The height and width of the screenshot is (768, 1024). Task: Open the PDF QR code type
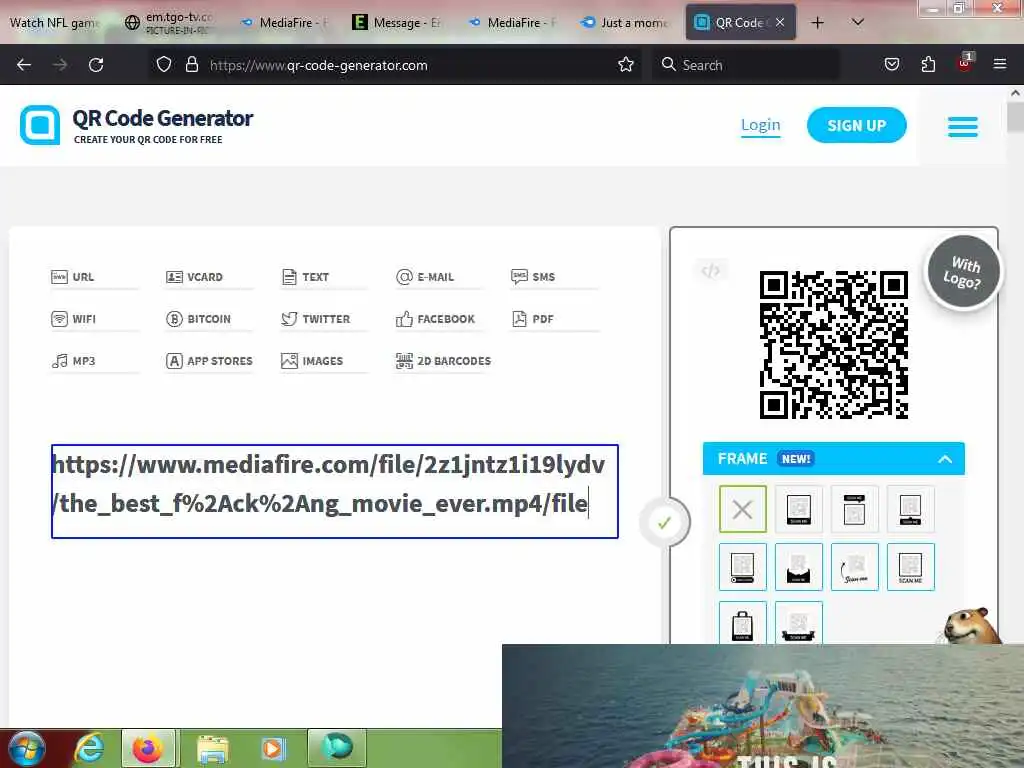pos(532,319)
